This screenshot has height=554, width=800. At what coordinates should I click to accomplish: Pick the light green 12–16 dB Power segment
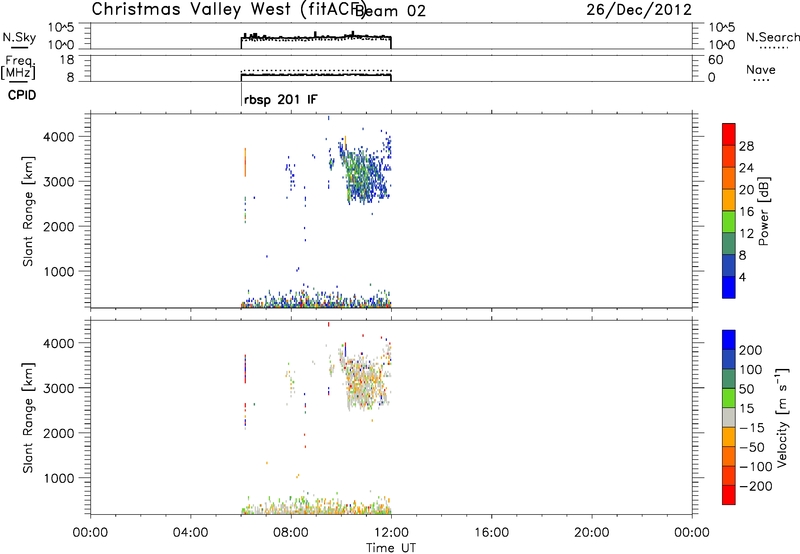coord(729,222)
